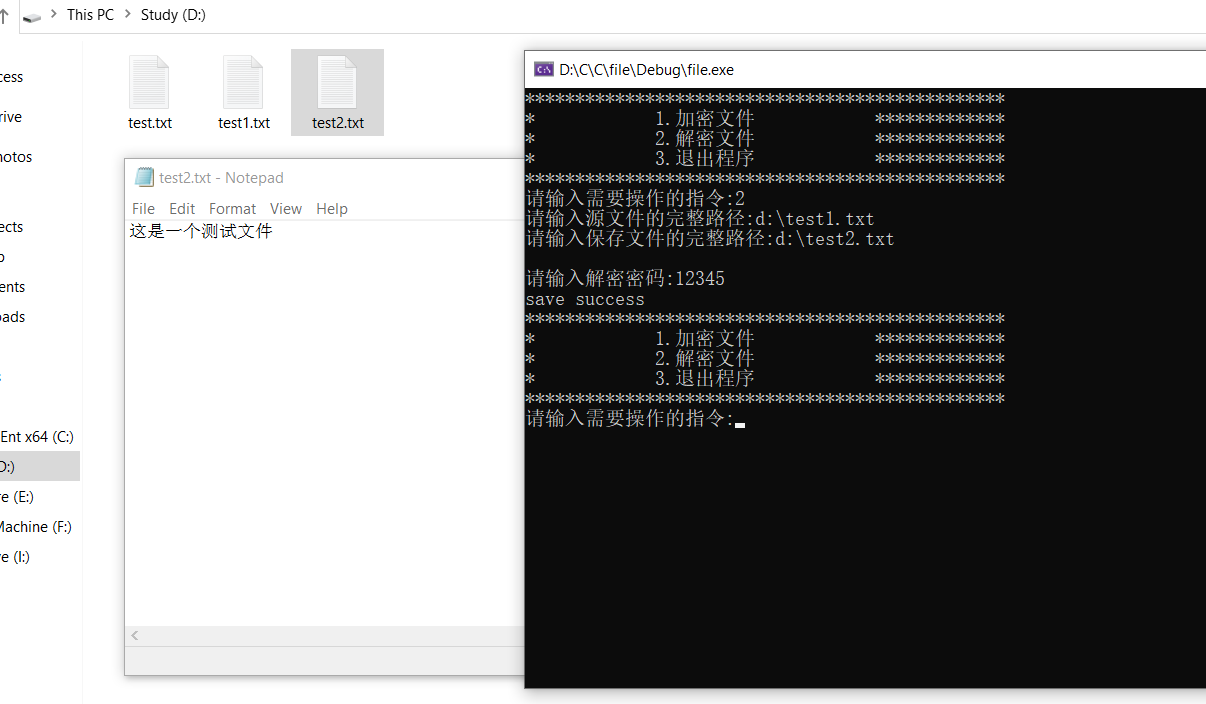Expand the chevron before This PC
Screen dimensions: 1206x704
[x=54, y=15]
